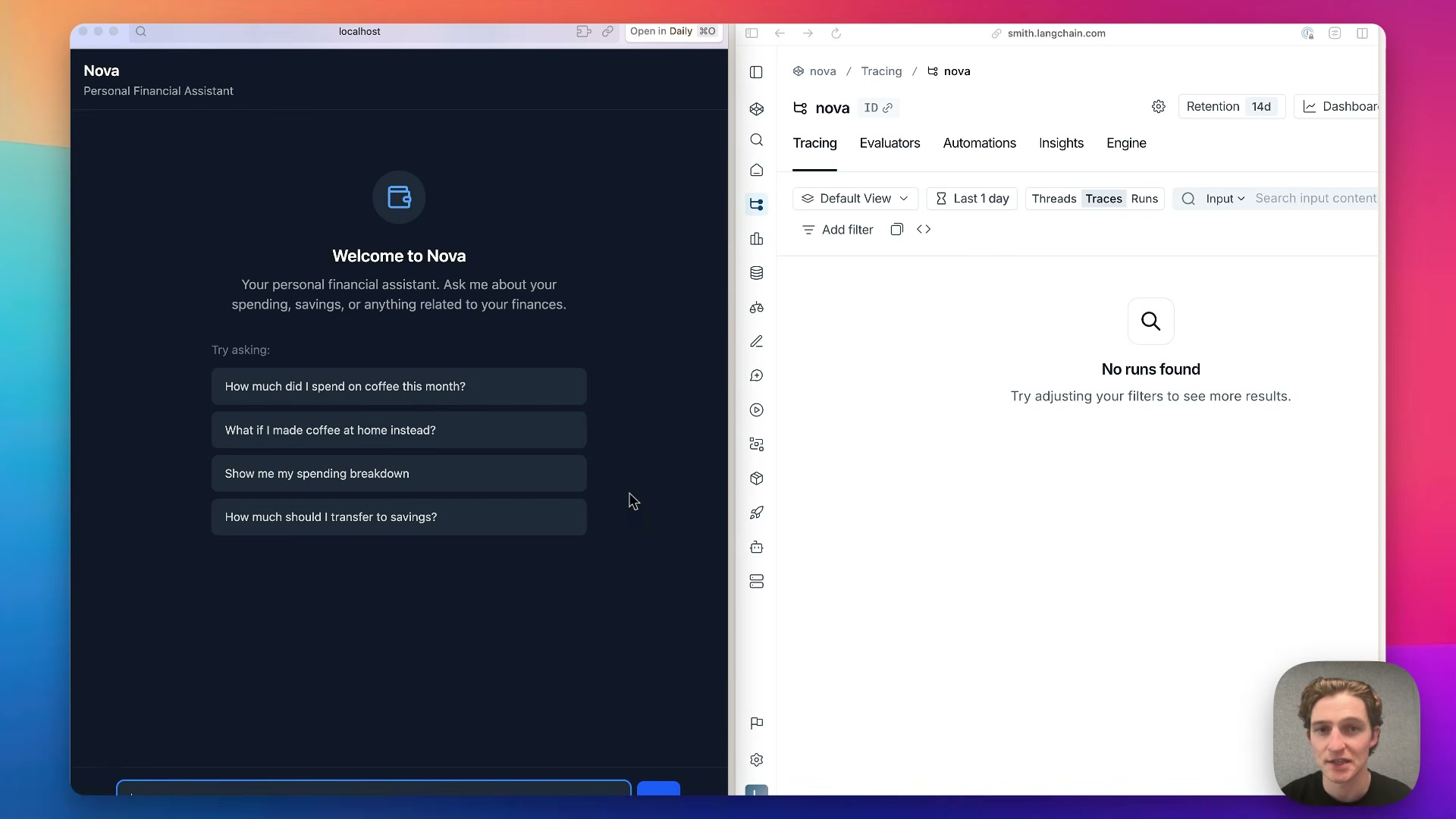Open the circled play icon in sidebar
This screenshot has height=819, width=1456.
point(756,410)
